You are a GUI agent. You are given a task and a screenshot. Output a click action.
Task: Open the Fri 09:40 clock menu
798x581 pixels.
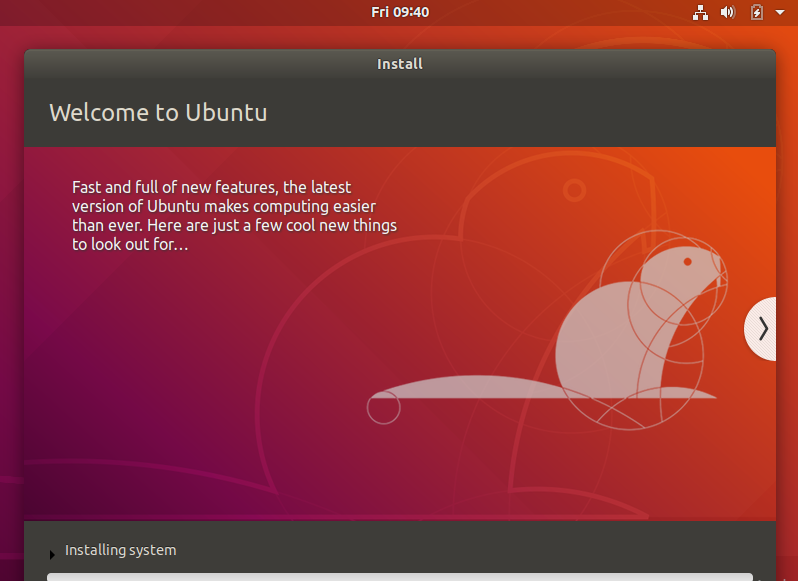click(399, 12)
